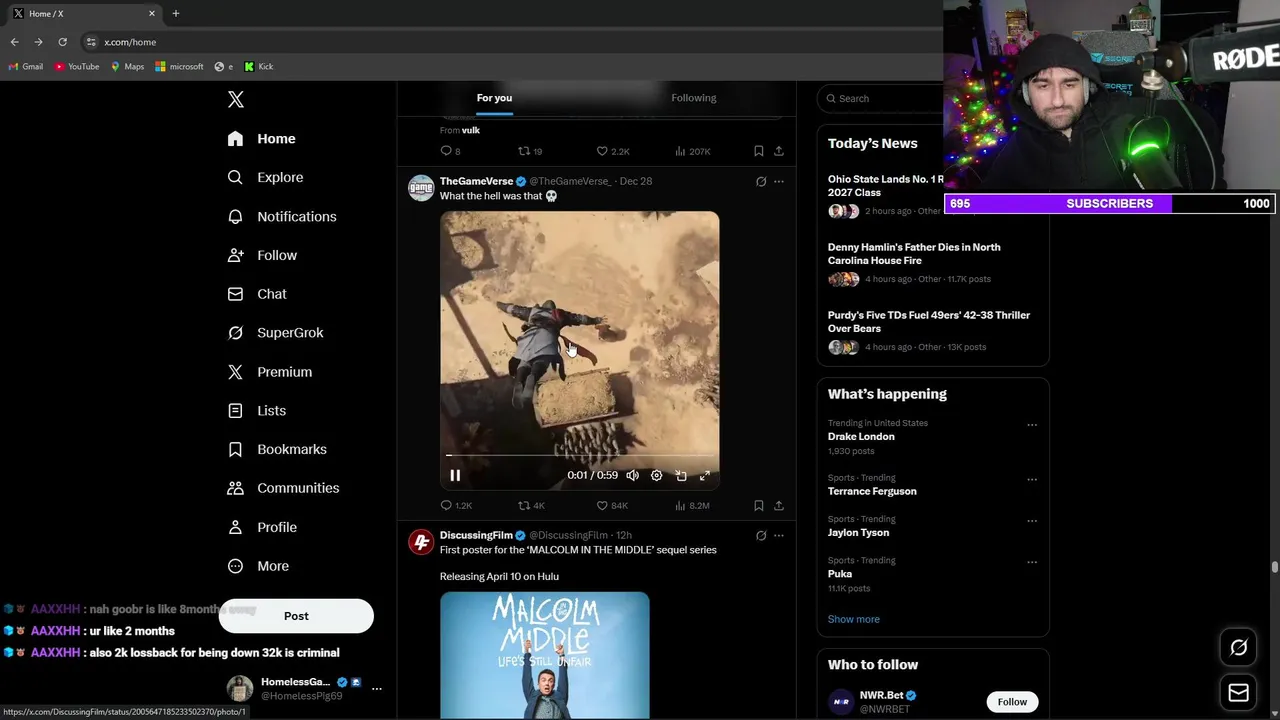Open more options on DiscussingFilm post

coord(779,536)
